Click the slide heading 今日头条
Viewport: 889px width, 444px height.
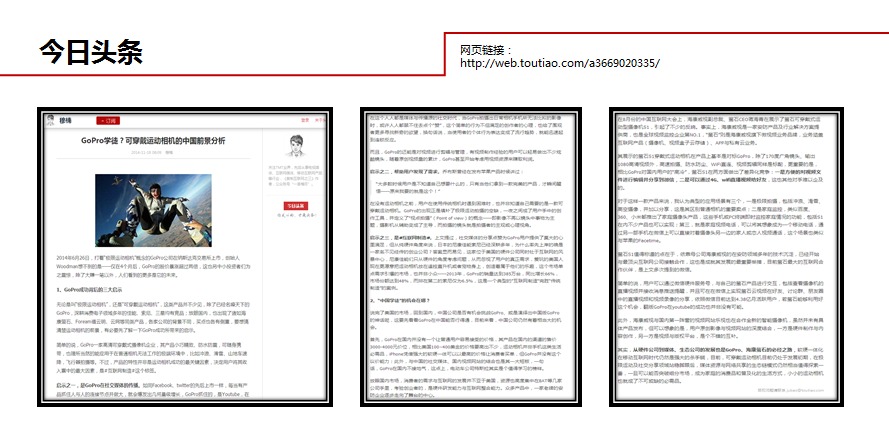pyautogui.click(x=91, y=52)
